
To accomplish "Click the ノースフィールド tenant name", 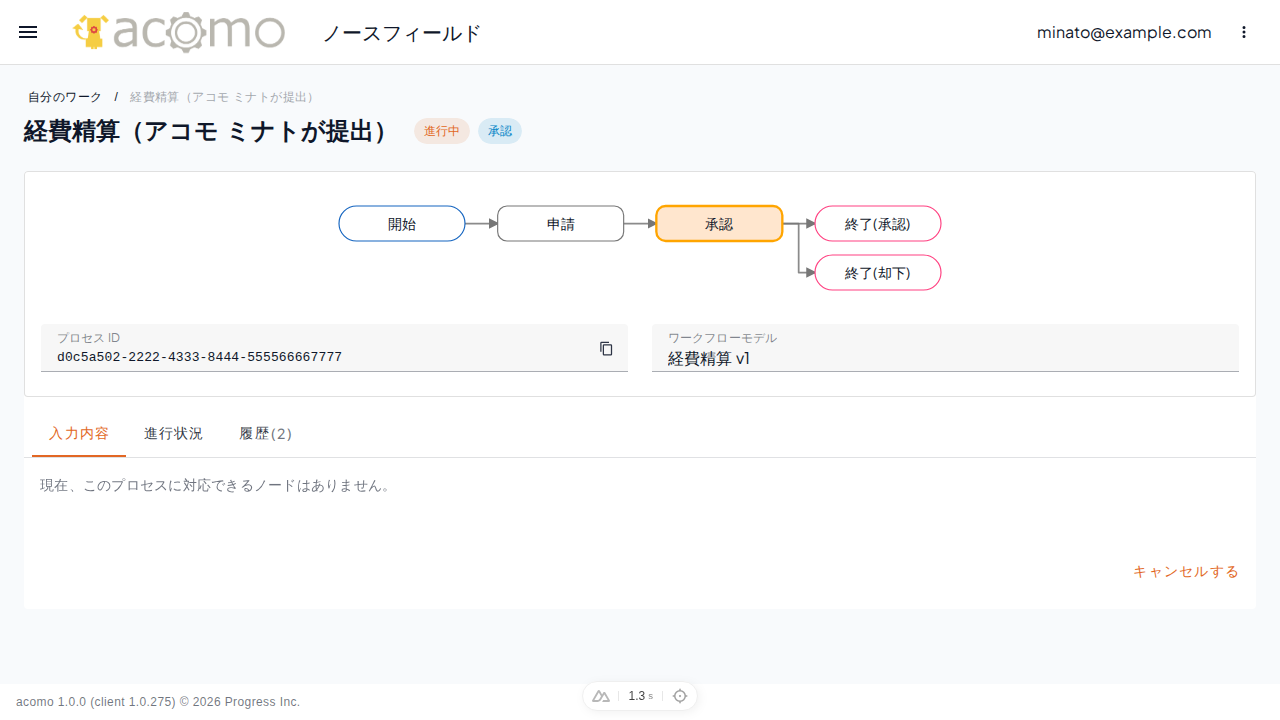I will (402, 33).
